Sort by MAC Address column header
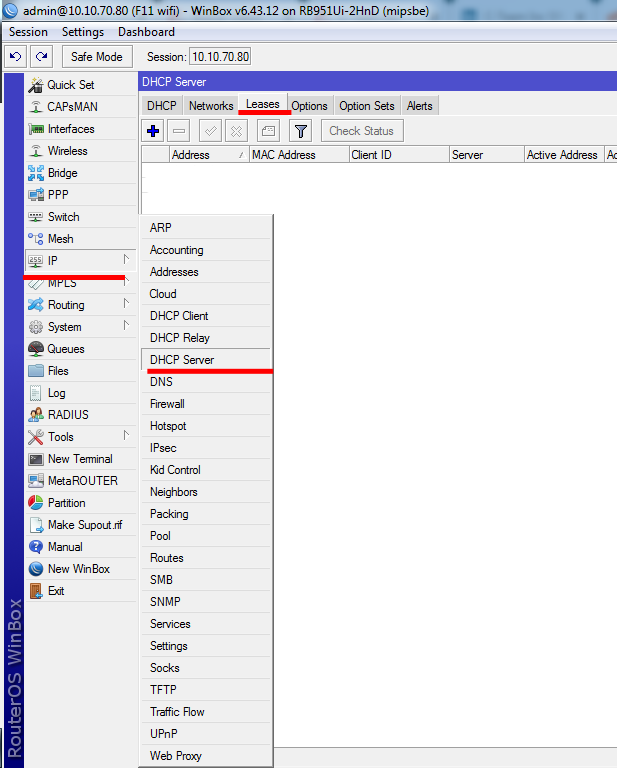 (299, 155)
